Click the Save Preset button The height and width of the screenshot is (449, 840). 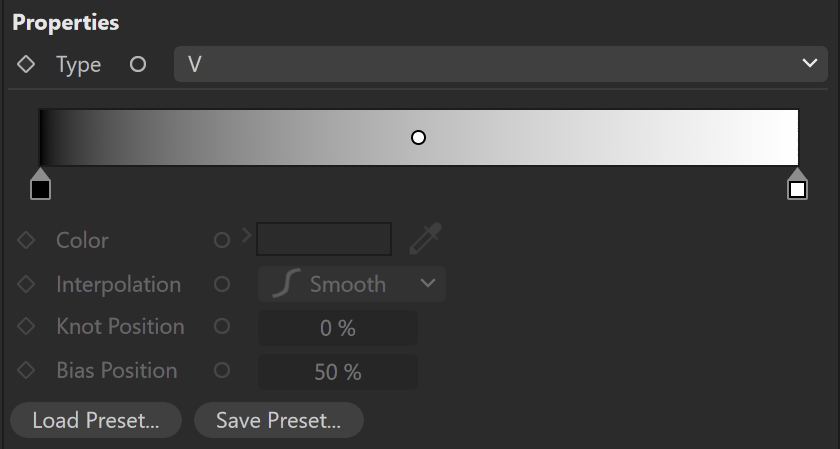pyautogui.click(x=279, y=420)
